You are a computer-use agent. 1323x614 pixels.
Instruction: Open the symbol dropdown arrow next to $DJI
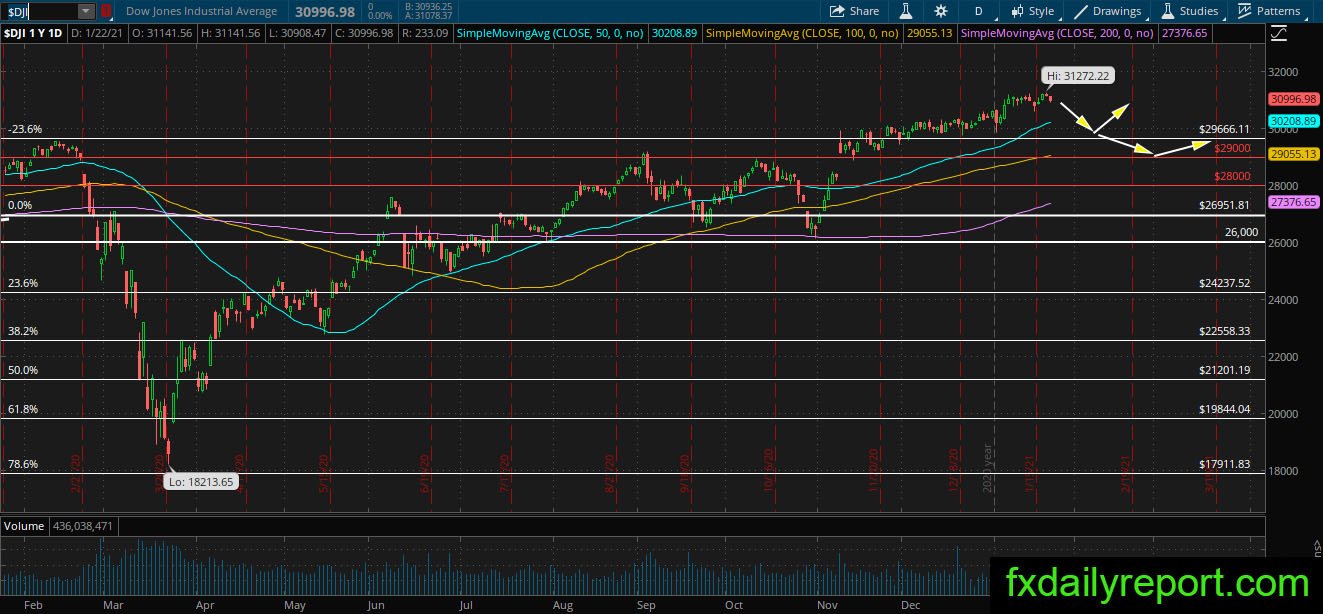pos(86,11)
